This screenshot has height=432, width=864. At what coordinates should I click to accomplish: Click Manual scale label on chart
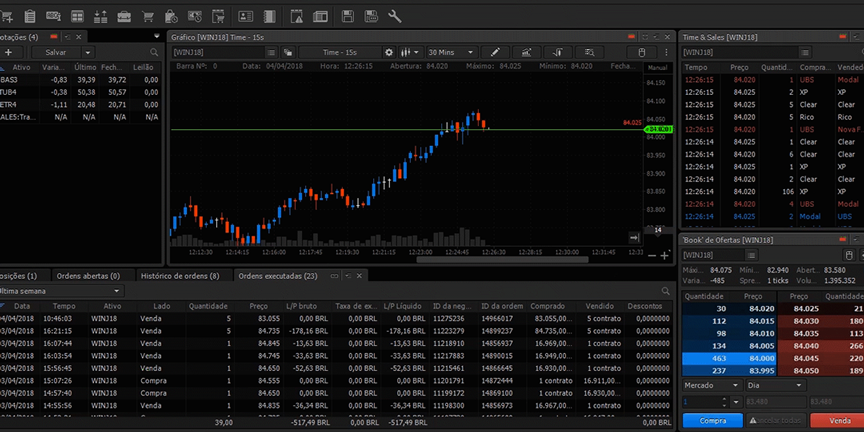657,68
